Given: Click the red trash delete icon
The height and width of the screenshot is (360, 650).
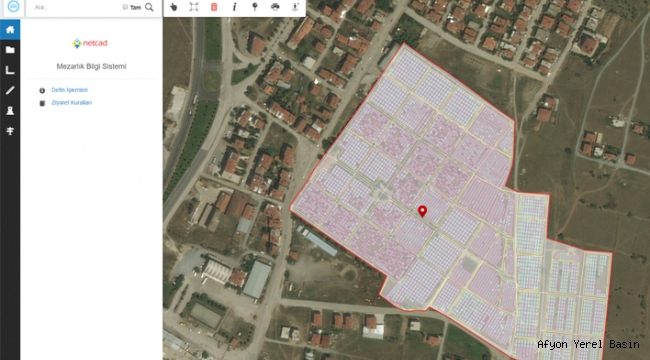Looking at the screenshot, I should pos(214,7).
